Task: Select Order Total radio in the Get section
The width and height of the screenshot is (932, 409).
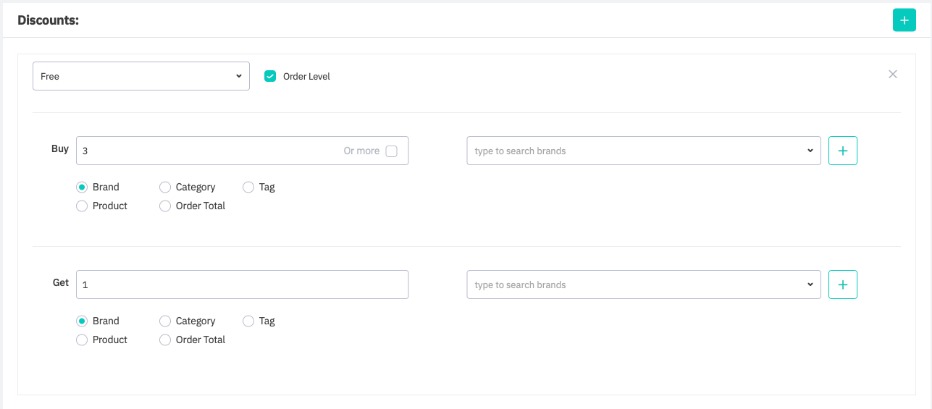Action: (x=165, y=340)
